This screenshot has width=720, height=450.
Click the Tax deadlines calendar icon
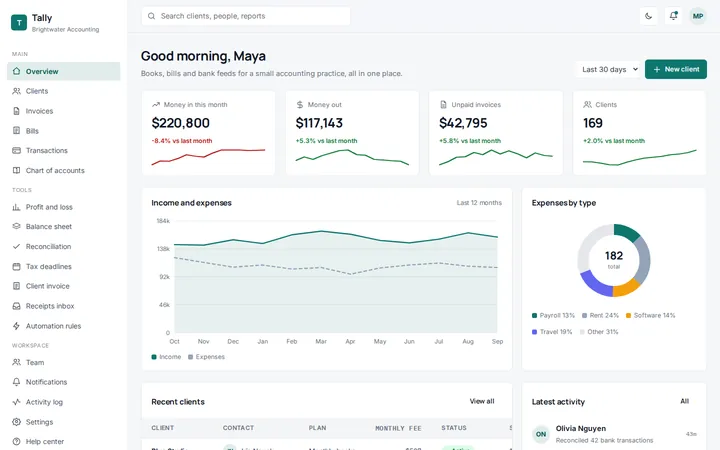(x=17, y=266)
